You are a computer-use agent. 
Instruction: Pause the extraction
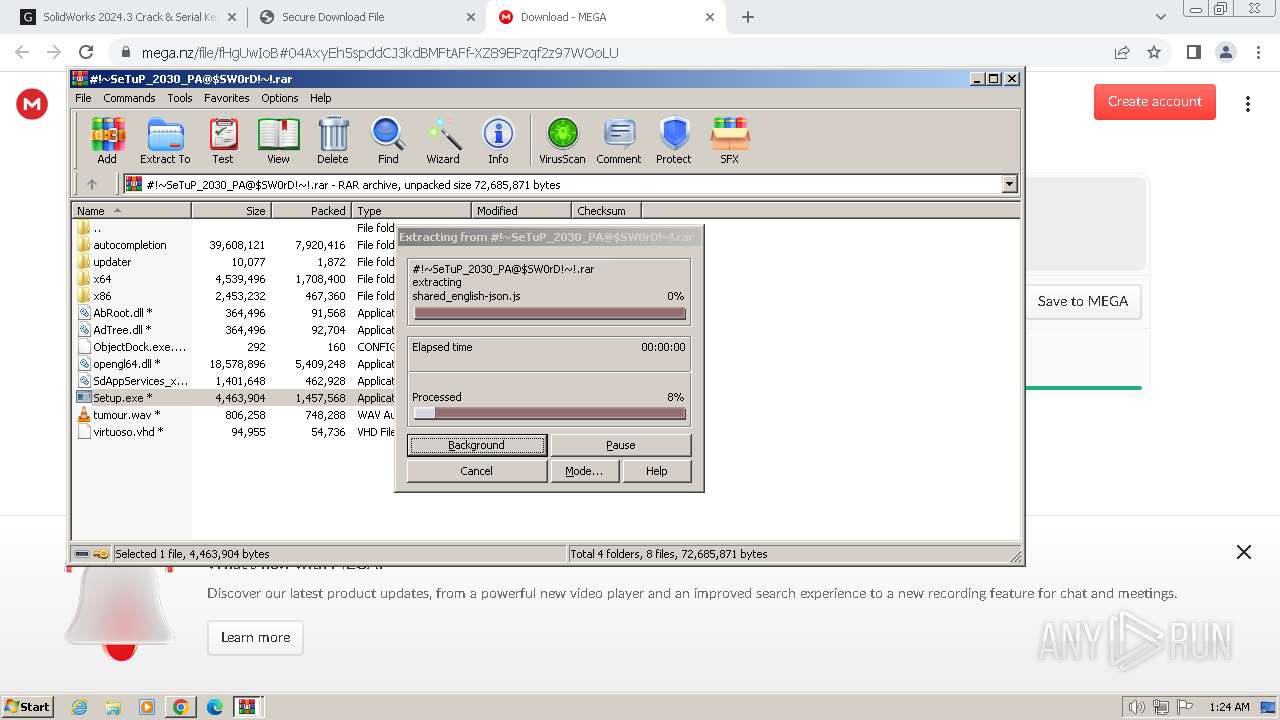coord(620,445)
